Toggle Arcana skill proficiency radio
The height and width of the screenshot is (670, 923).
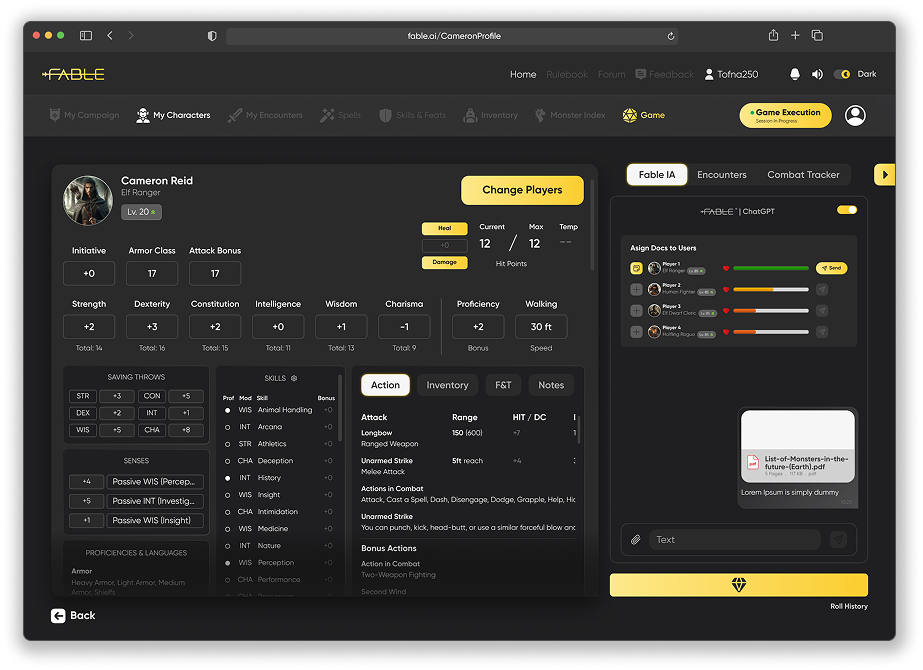(228, 427)
